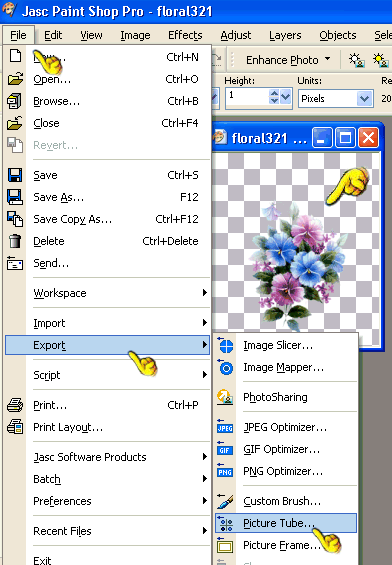
Task: Choose Exit from File menu
Action: pos(107,560)
